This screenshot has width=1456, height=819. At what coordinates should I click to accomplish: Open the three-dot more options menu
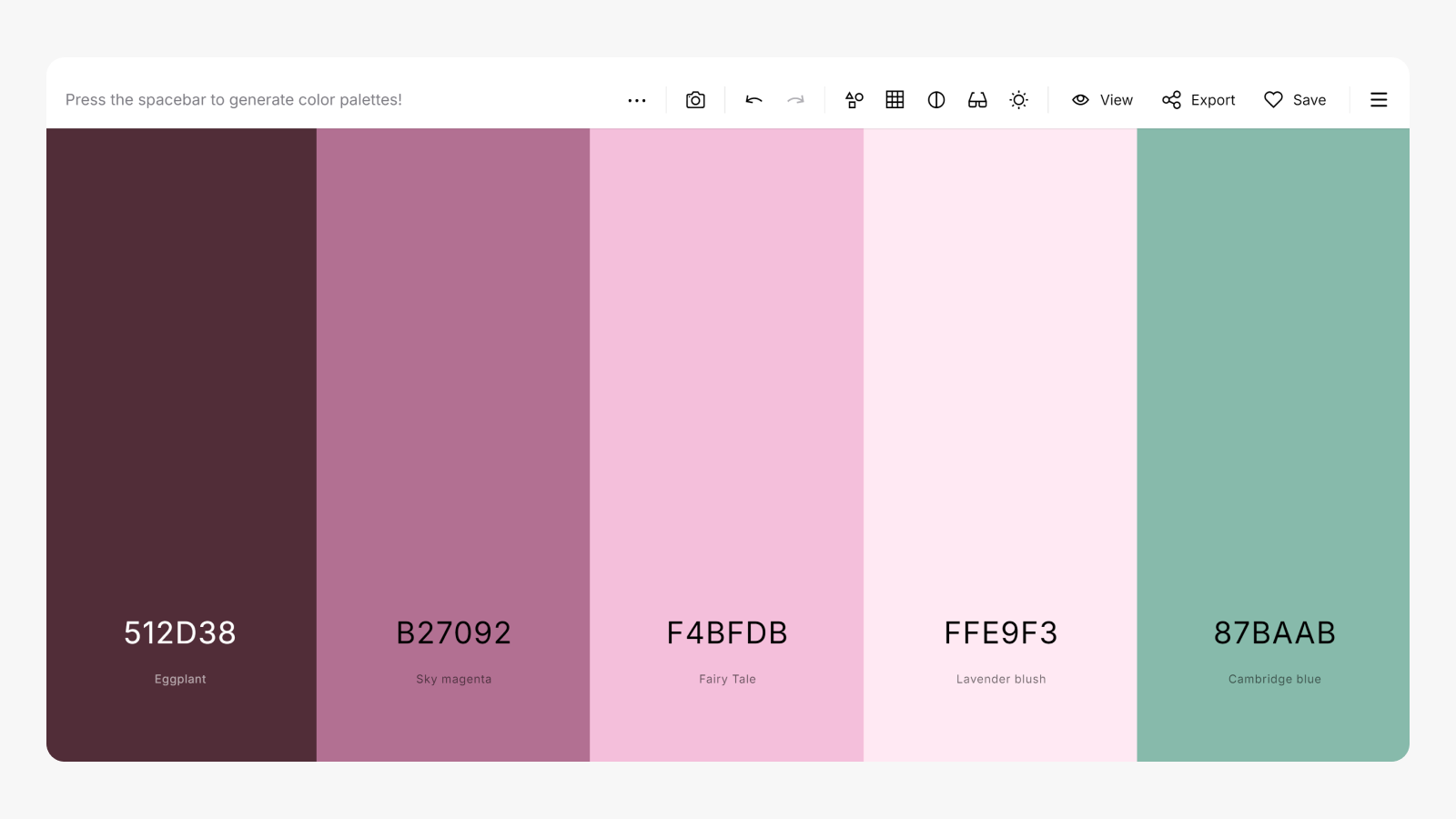pyautogui.click(x=637, y=100)
